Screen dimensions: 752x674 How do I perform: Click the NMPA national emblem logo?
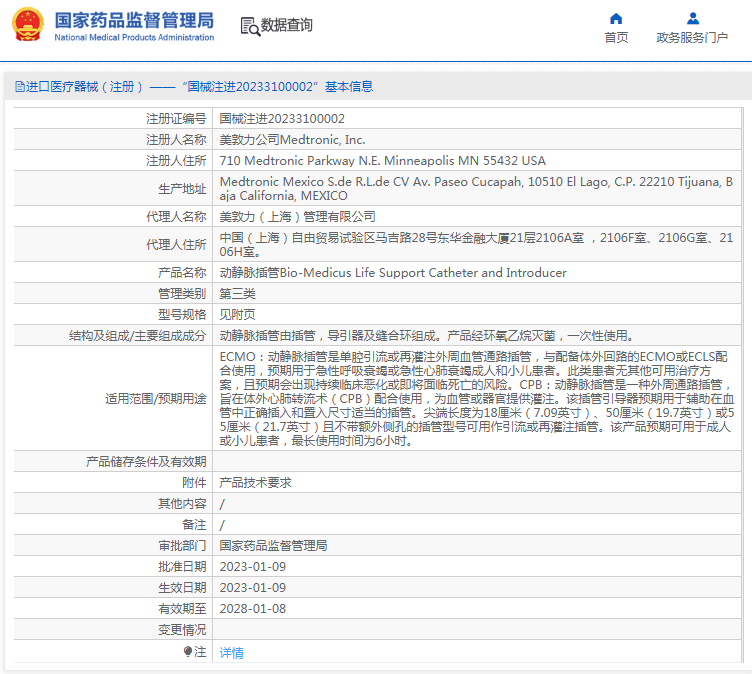click(28, 24)
